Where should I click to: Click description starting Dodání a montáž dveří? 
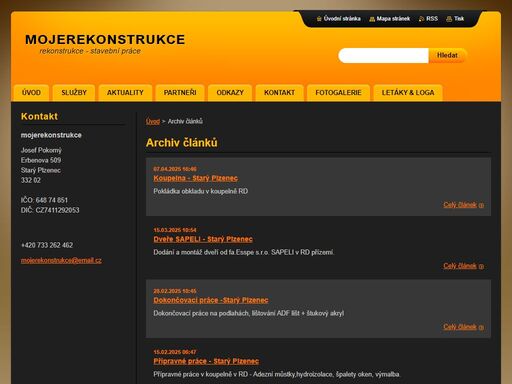tap(244, 252)
